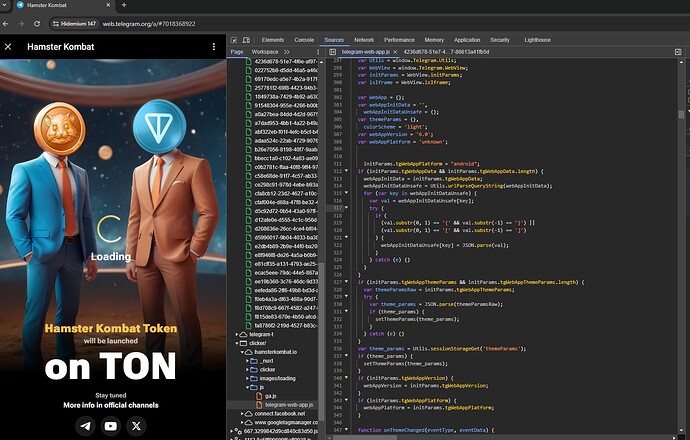This screenshot has width=690, height=440.
Task: Set breakpoint on line number 336
Action: pyautogui.click(x=338, y=348)
